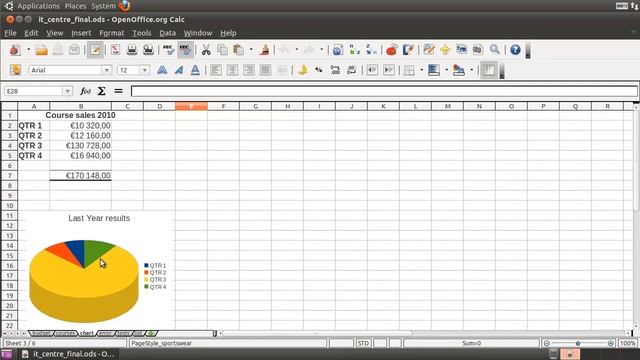Screen dimensions: 640x360
Task: Click the Open file folder icon
Action: coord(41,50)
